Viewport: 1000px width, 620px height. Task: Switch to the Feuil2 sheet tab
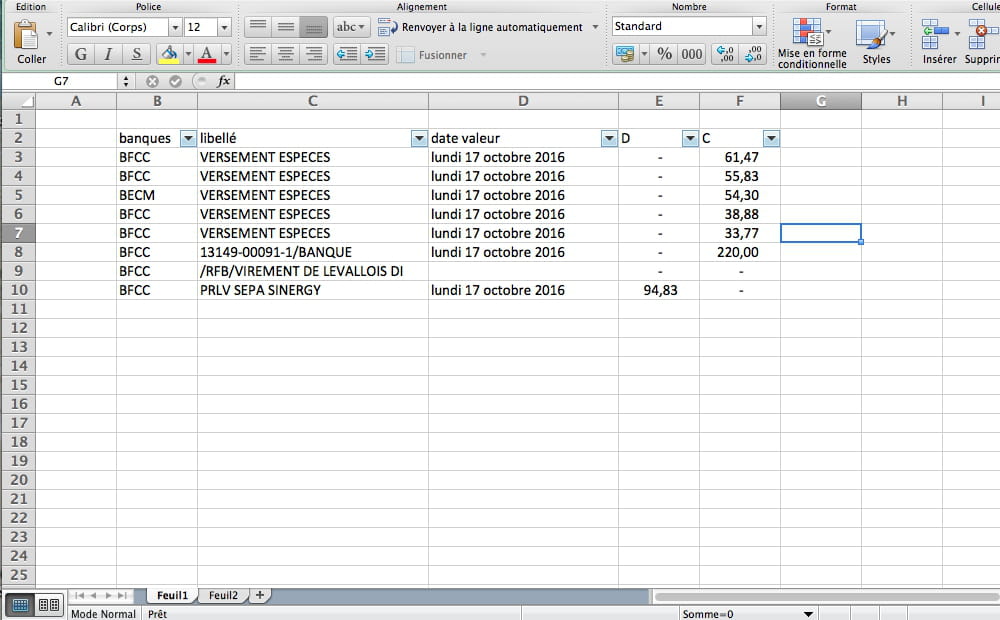[x=223, y=595]
